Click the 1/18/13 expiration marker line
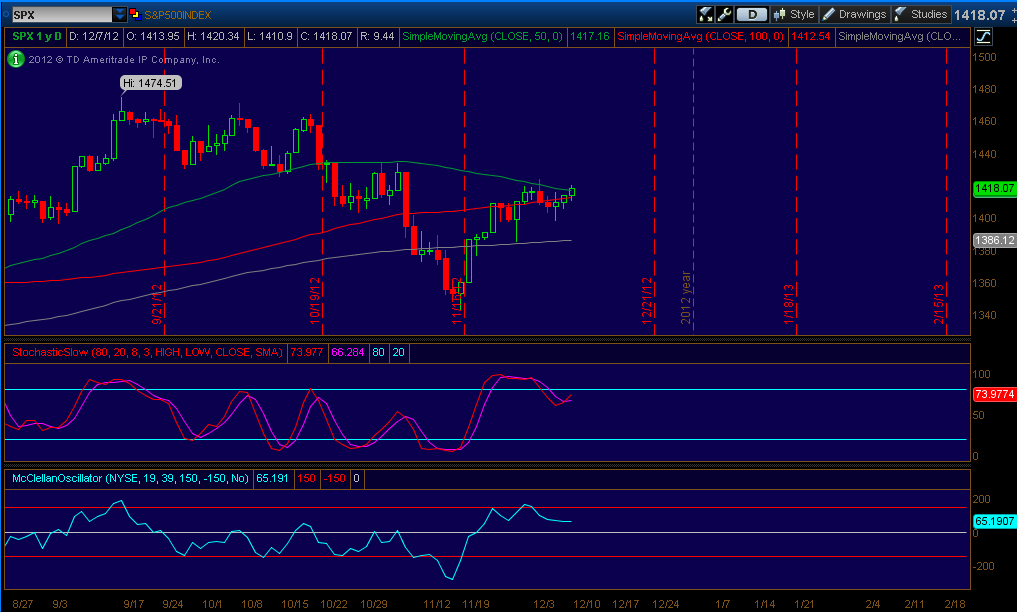 796,191
